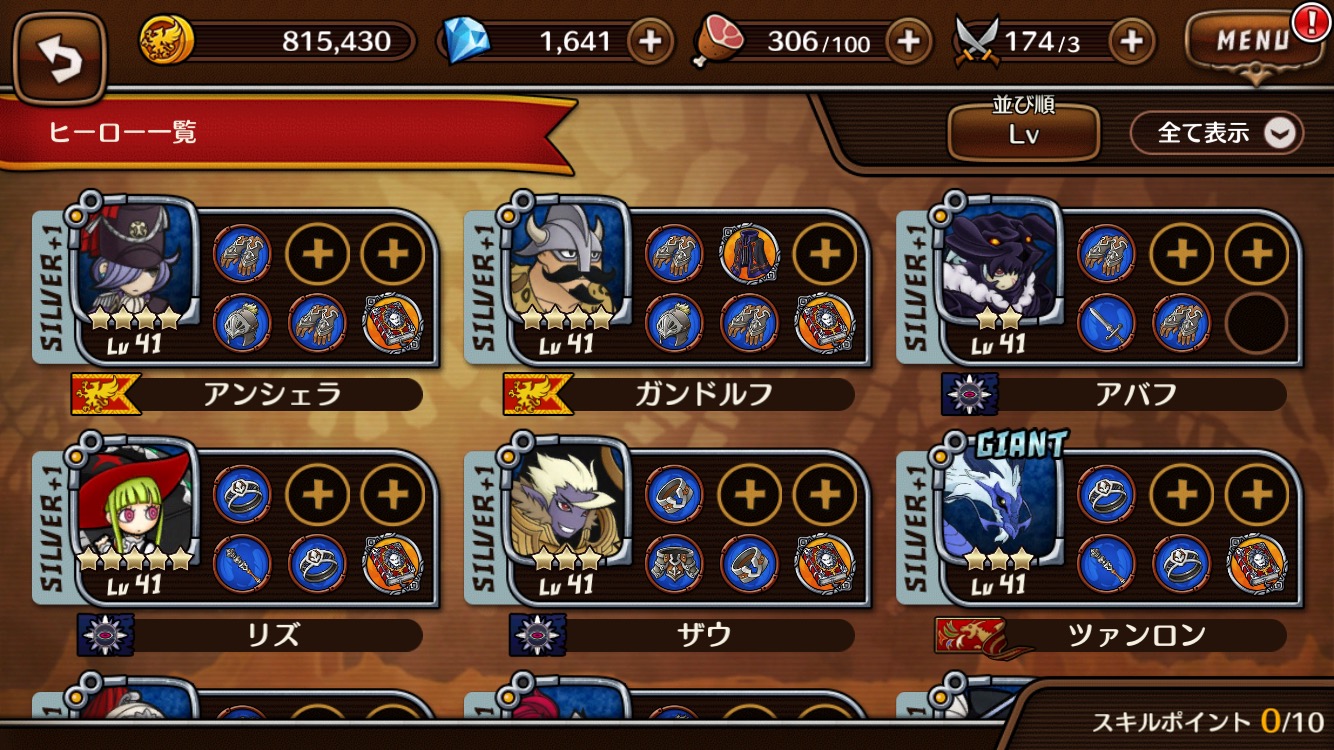This screenshot has height=750, width=1334.
Task: Add crossed-swords battle tickets with plus
Action: click(1132, 41)
